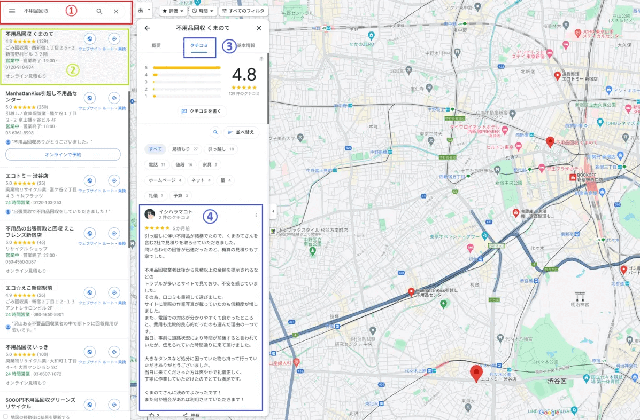Click the クチコミを書く write review button

202,111
